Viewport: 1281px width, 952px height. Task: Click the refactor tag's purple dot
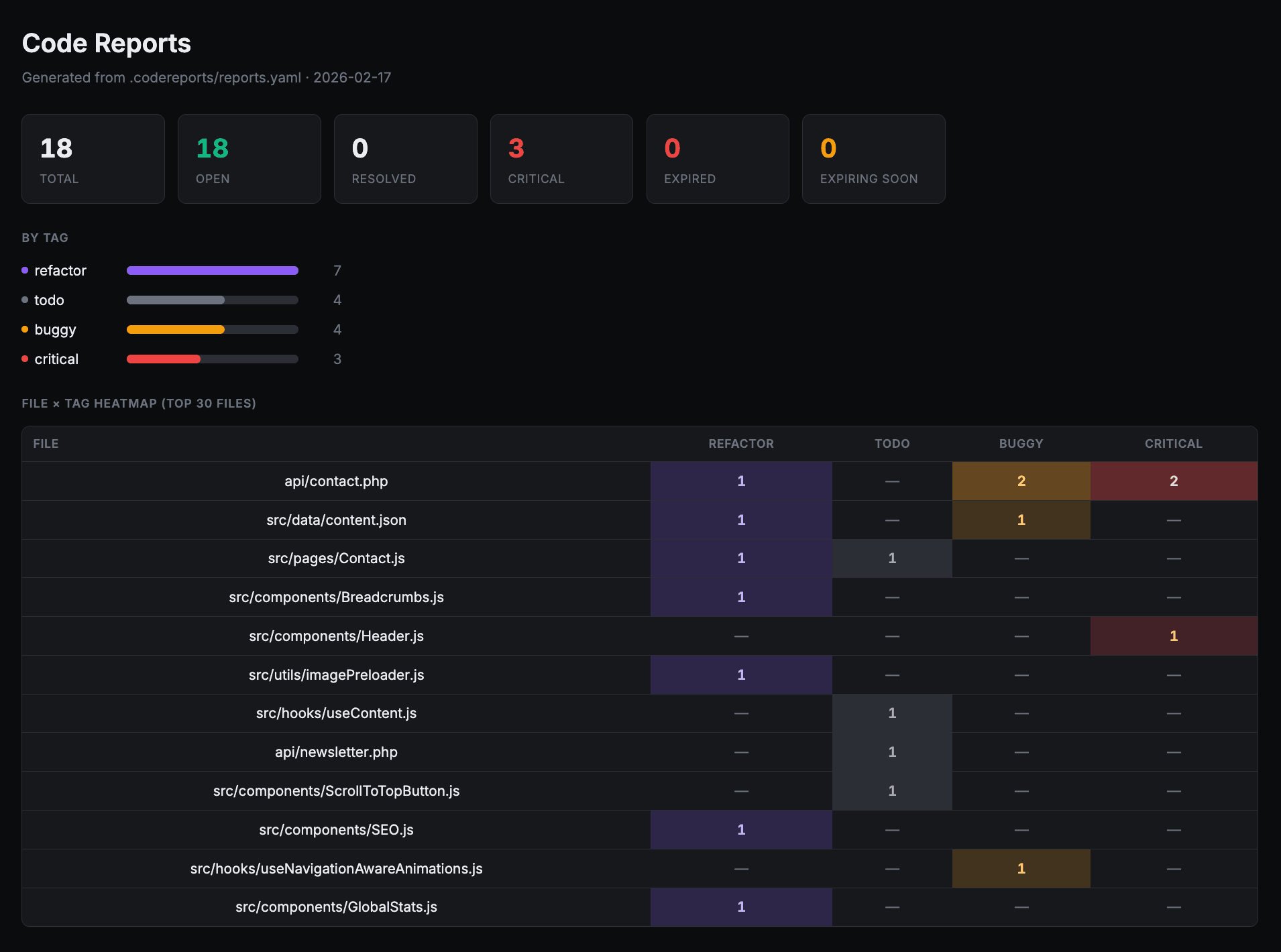point(25,270)
